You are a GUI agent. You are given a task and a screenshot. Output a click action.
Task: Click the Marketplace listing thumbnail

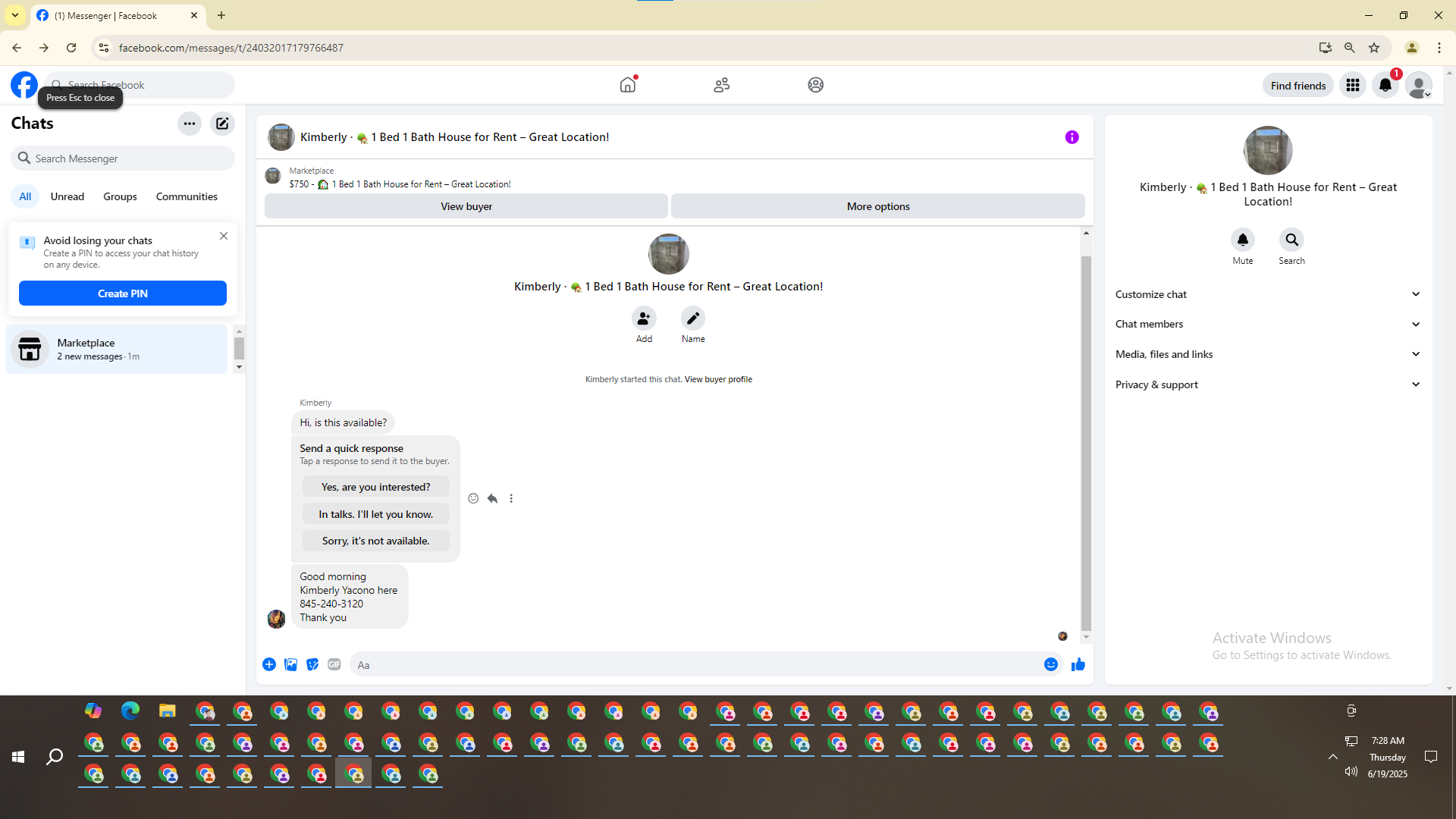[x=273, y=177]
